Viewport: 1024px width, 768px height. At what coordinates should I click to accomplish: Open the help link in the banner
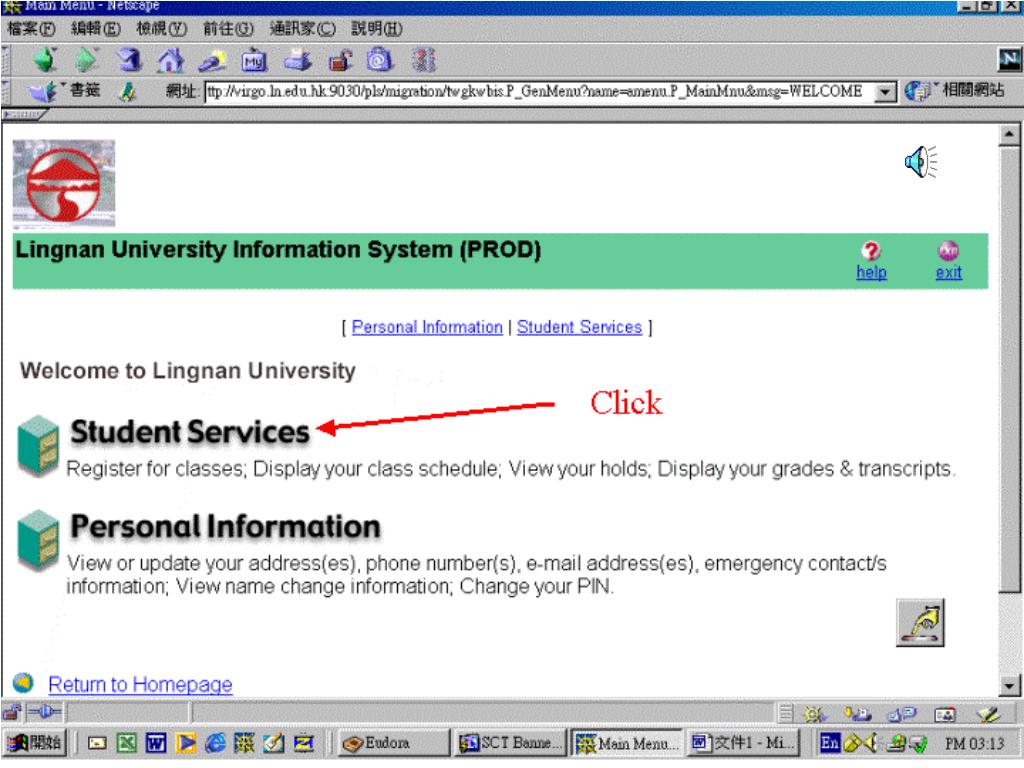coord(871,272)
